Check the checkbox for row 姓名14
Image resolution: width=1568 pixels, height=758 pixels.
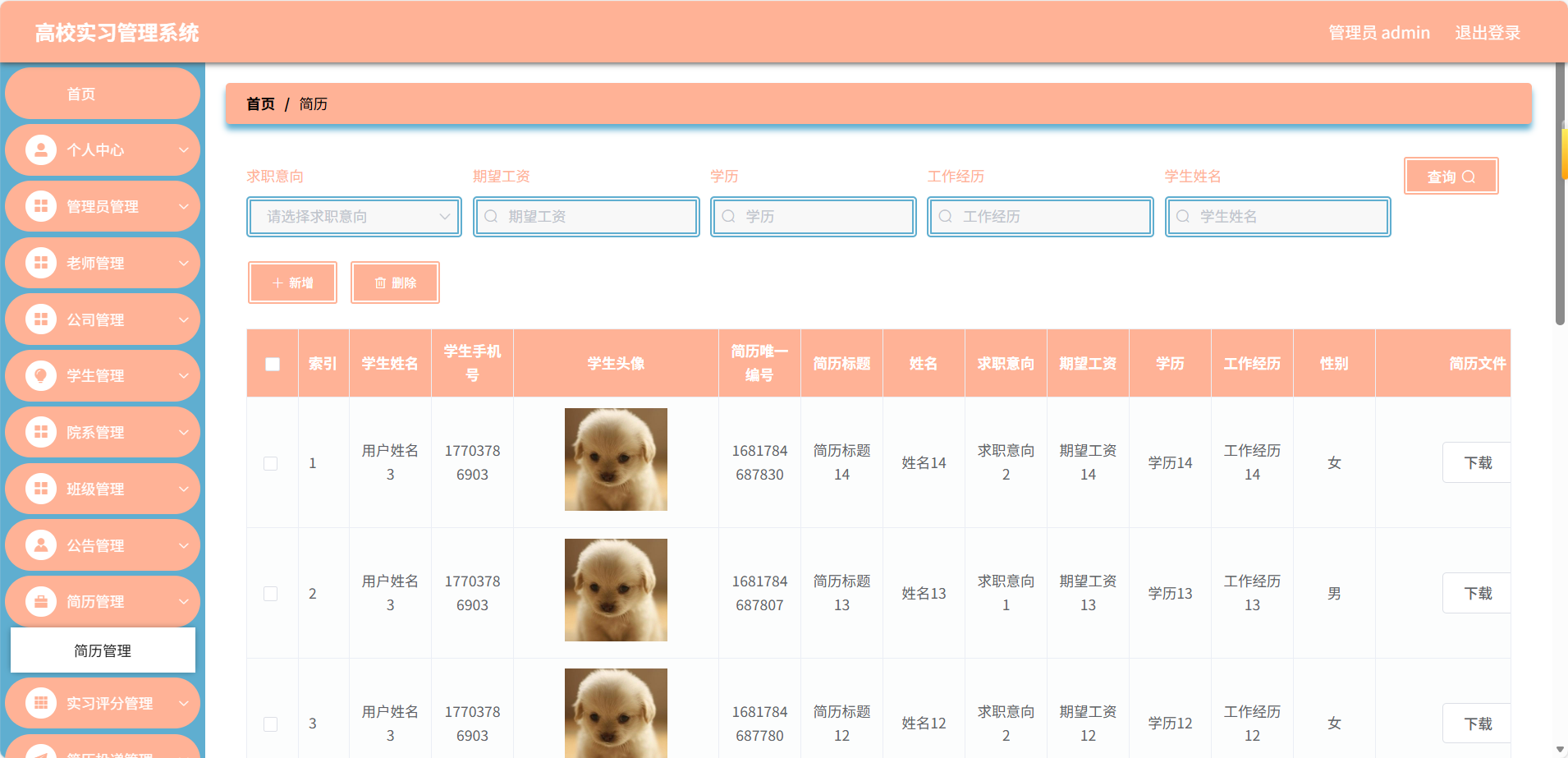click(x=270, y=463)
